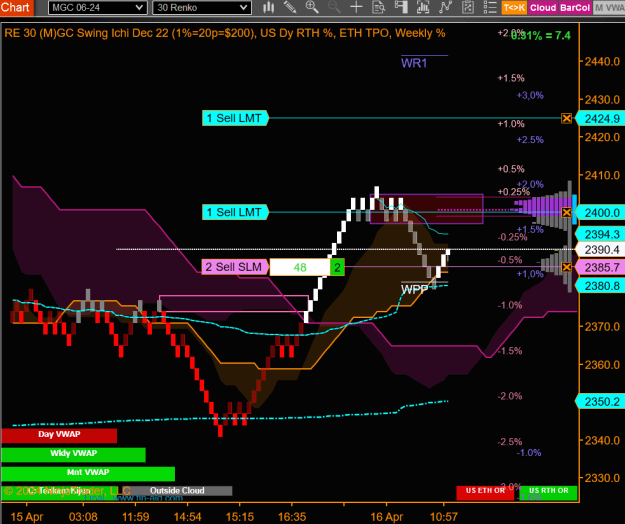Select the crosshair cursor tool
Screen dimensions: 625x524
[356, 7]
